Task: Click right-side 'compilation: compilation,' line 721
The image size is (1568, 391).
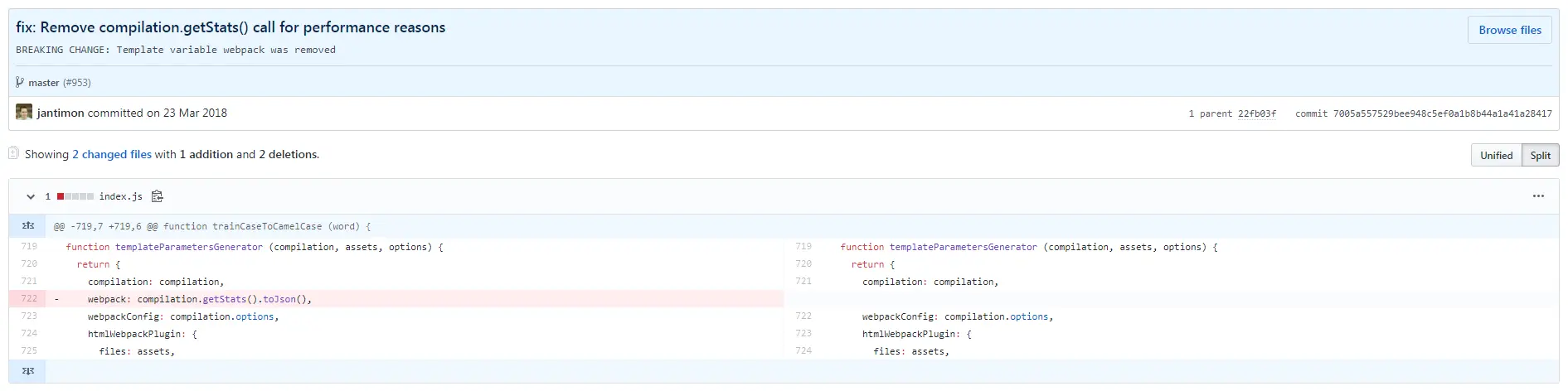Action: pyautogui.click(x=930, y=282)
